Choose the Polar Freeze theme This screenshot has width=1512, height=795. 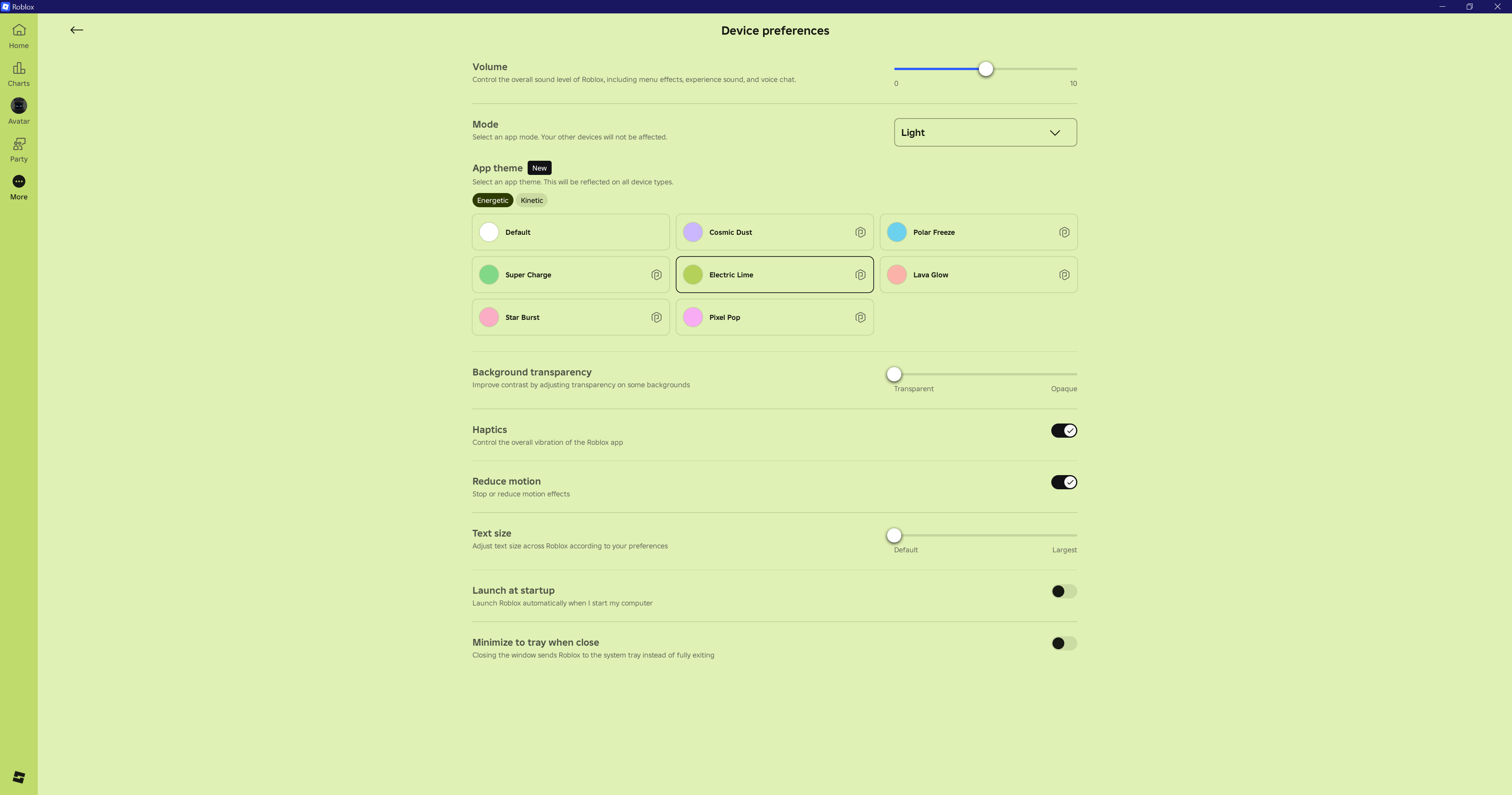[978, 232]
